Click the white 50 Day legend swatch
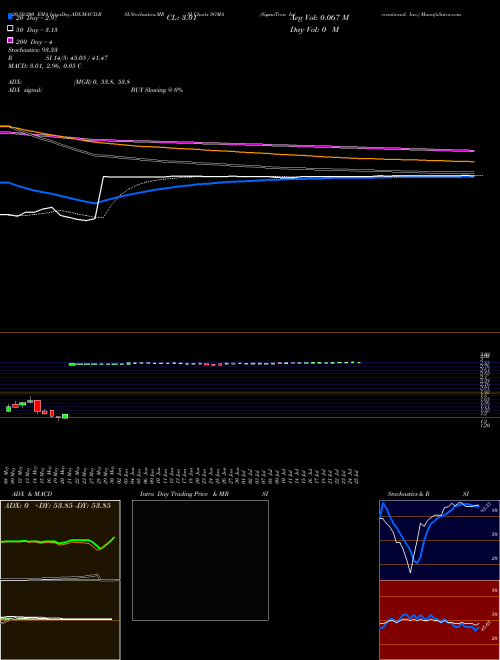The image size is (500, 660). pos(11,29)
